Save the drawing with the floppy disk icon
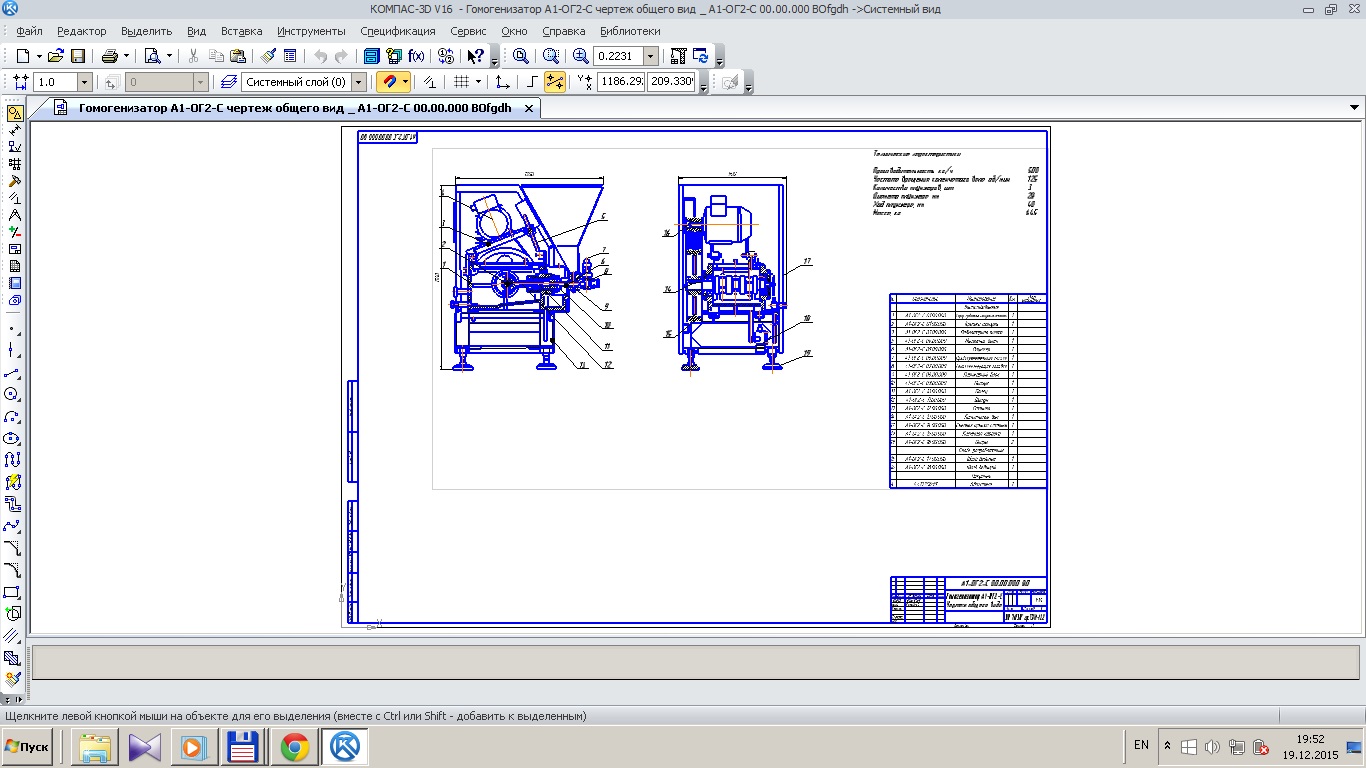The height and width of the screenshot is (768, 1366). [78, 56]
